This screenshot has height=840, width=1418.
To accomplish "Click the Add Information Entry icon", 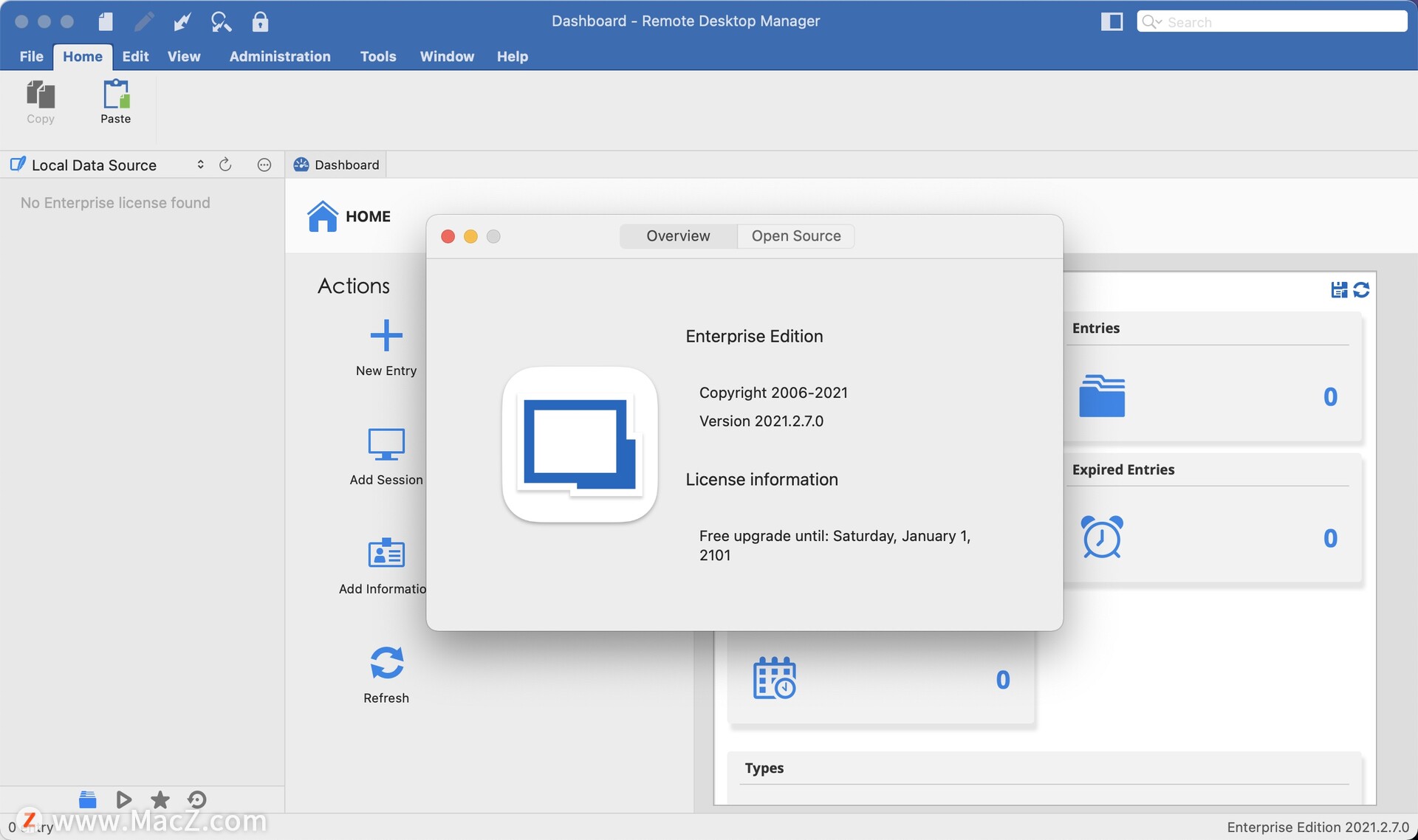I will point(386,553).
